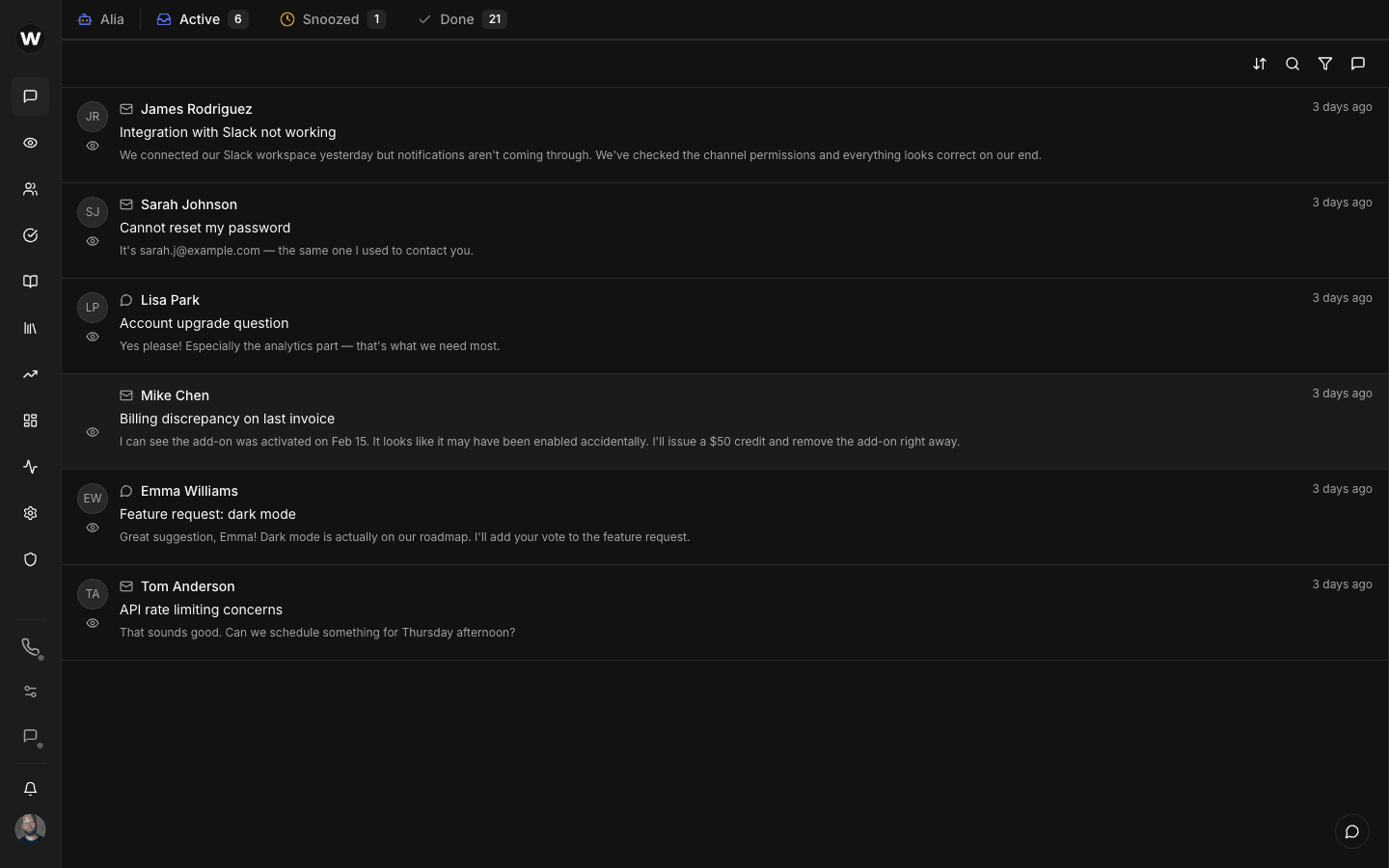The image size is (1389, 868).
Task: Open the chat widget bubble button
Action: [x=1352, y=831]
